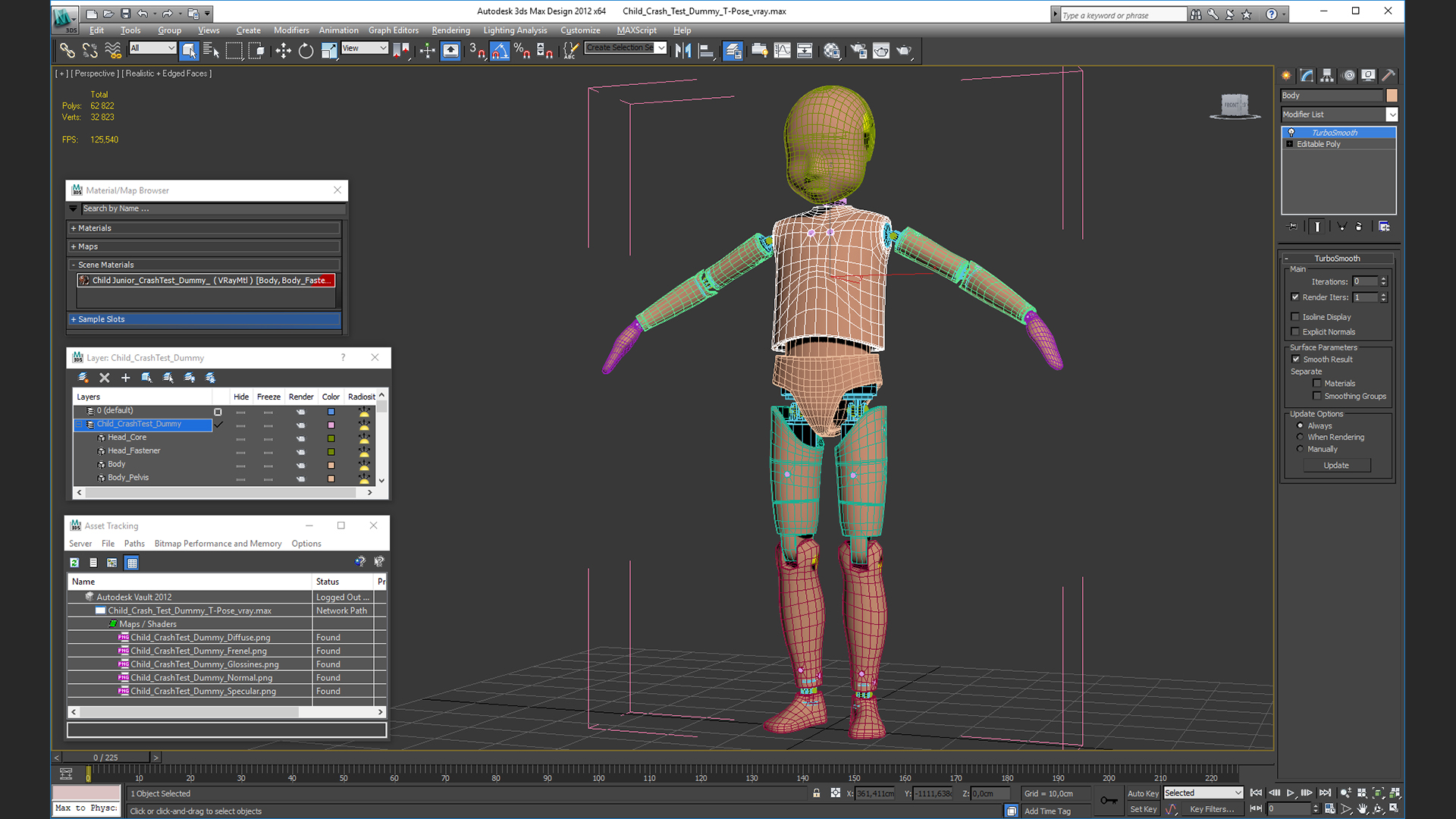Enable the Isoline Display checkbox
The image size is (1456, 819).
tap(1296, 317)
